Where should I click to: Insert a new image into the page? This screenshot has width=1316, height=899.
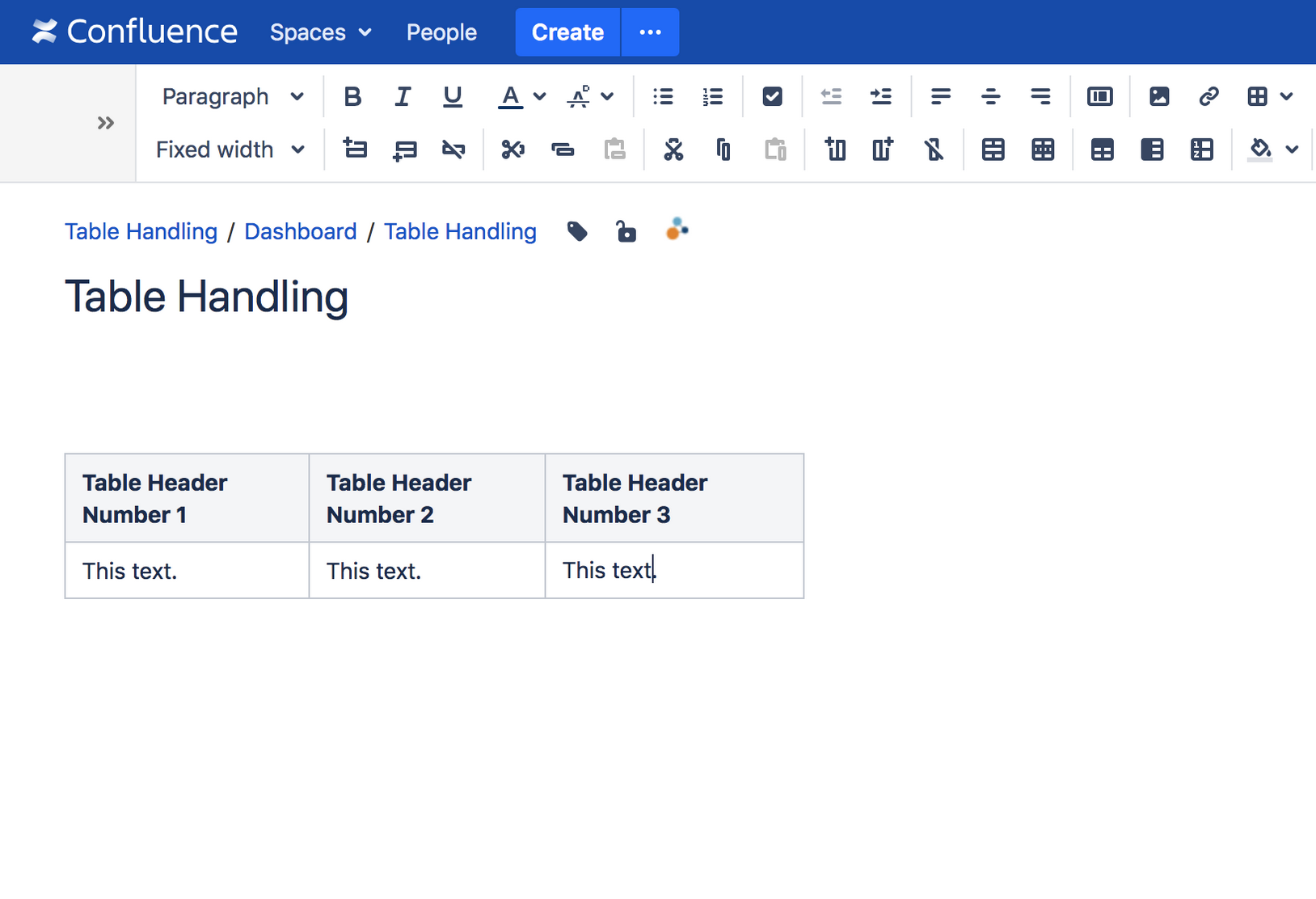pos(1160,96)
